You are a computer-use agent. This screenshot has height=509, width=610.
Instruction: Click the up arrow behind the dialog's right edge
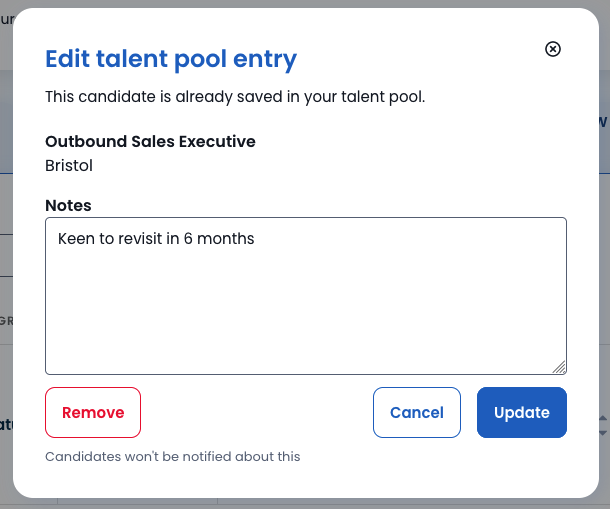click(603, 418)
